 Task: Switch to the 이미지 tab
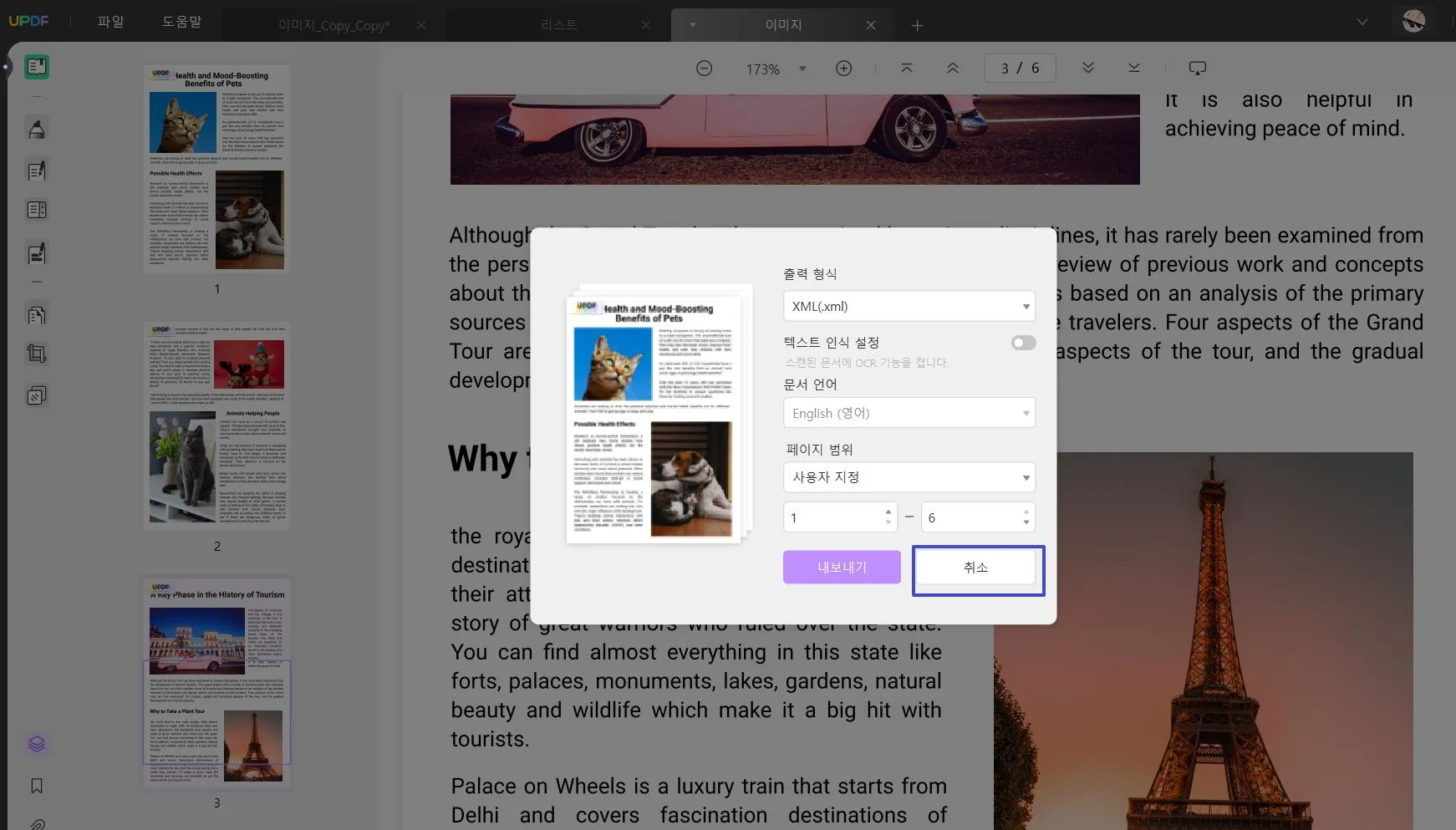click(x=783, y=25)
